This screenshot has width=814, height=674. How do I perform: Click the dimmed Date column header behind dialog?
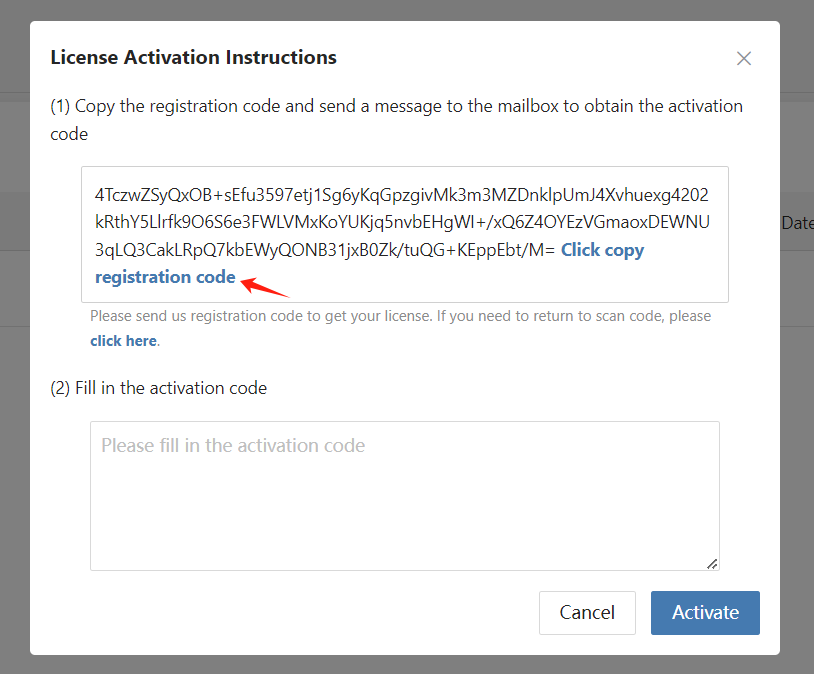click(x=797, y=223)
